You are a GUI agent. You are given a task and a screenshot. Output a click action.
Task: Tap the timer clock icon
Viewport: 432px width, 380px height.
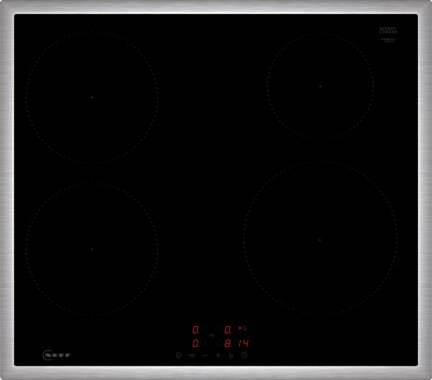click(x=244, y=355)
